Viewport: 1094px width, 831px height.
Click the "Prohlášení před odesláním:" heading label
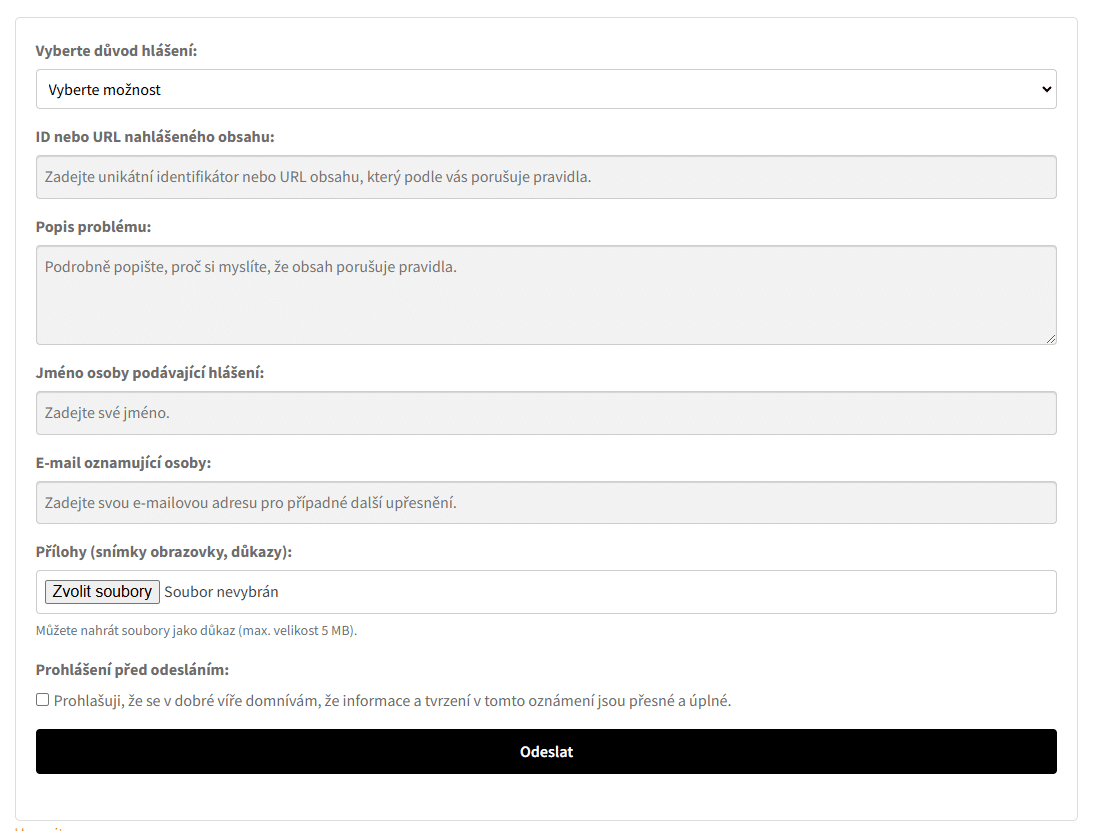tap(133, 670)
